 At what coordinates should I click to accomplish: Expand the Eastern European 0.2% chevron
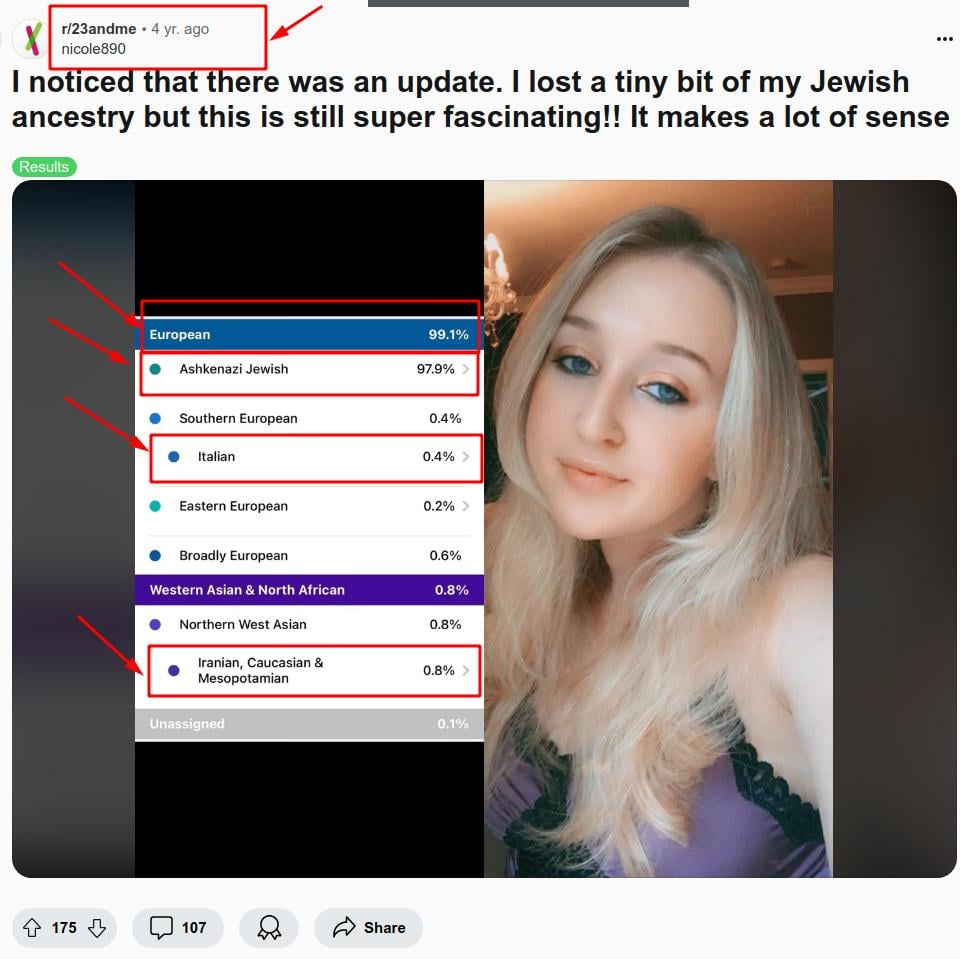(466, 506)
